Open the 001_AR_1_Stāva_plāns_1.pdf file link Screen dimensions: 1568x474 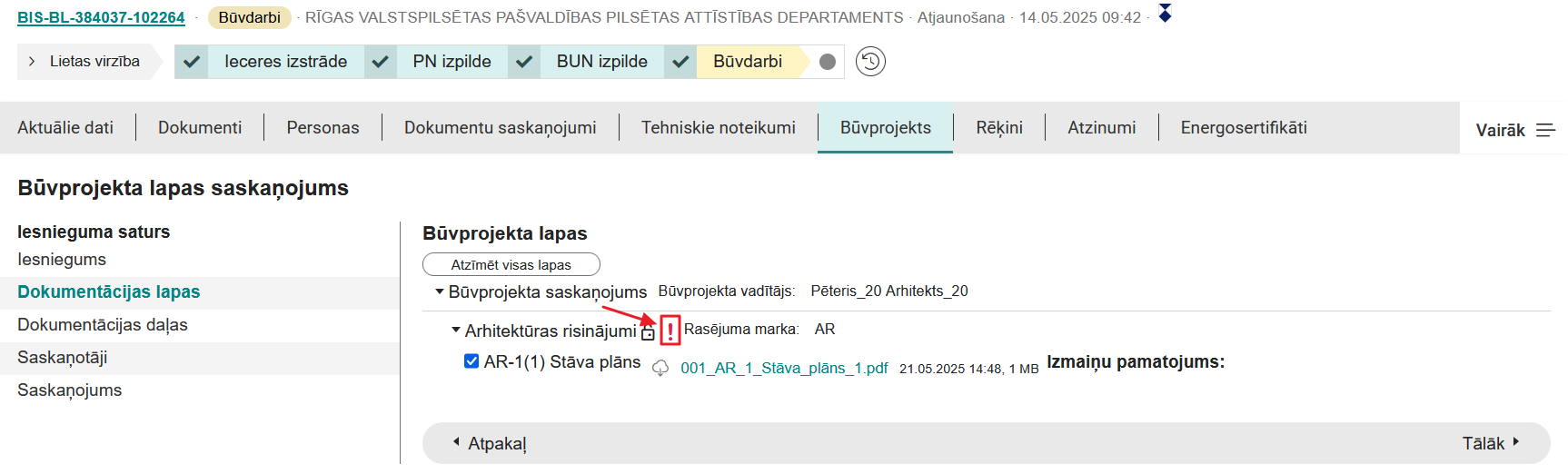coord(784,368)
